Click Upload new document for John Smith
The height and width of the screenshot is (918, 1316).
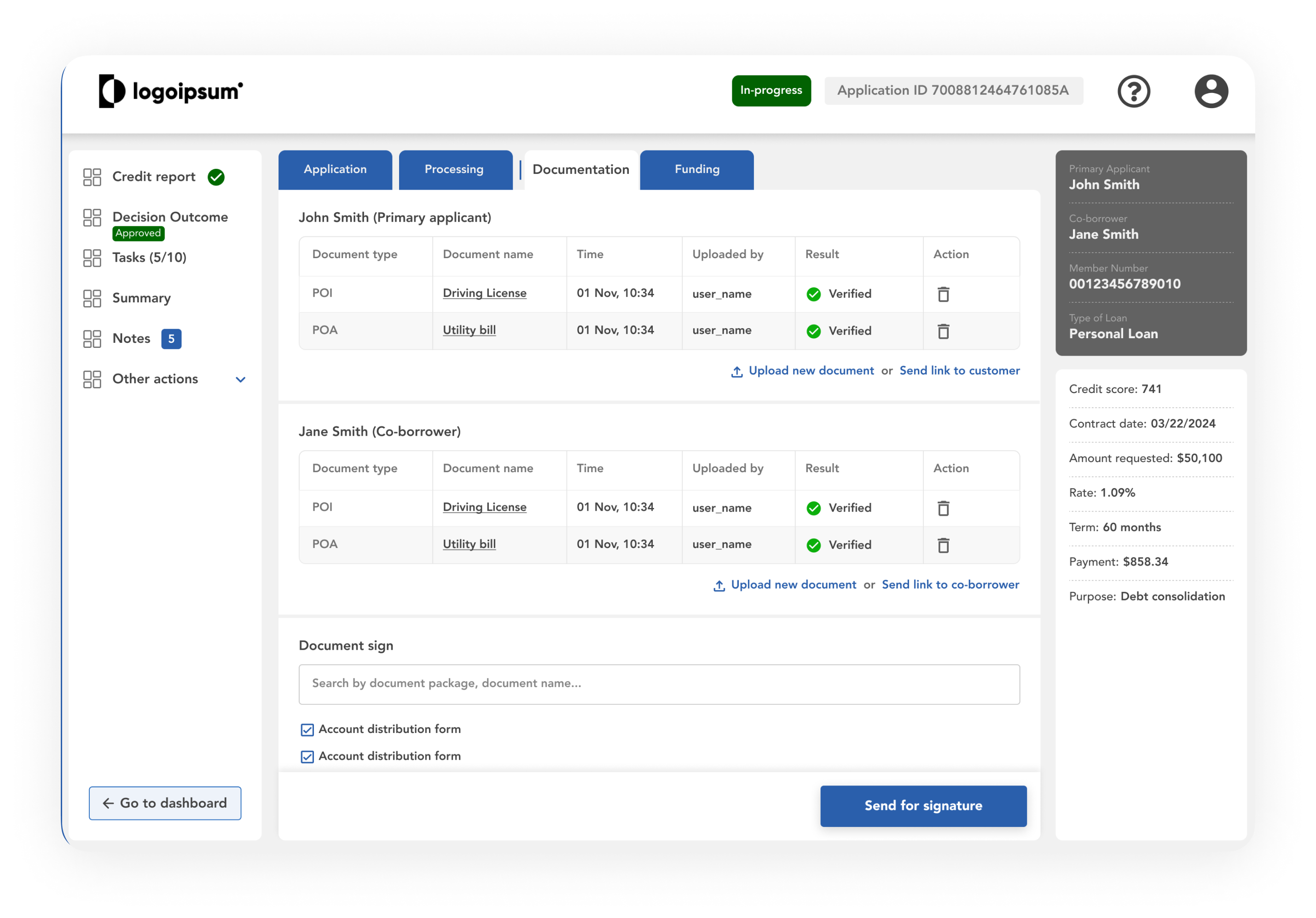(x=811, y=371)
